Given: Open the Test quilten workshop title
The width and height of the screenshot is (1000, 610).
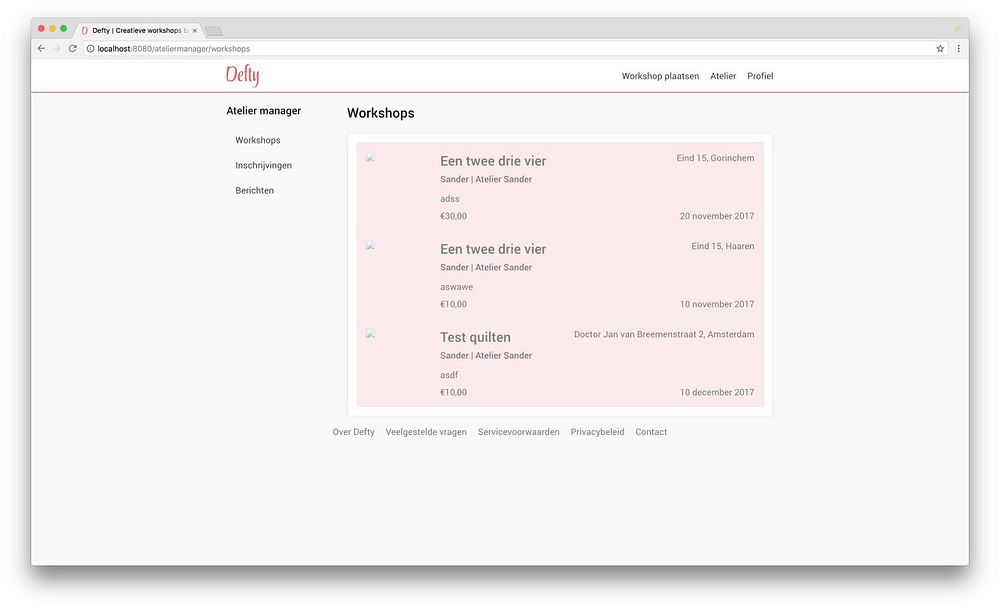Looking at the screenshot, I should click(x=475, y=337).
